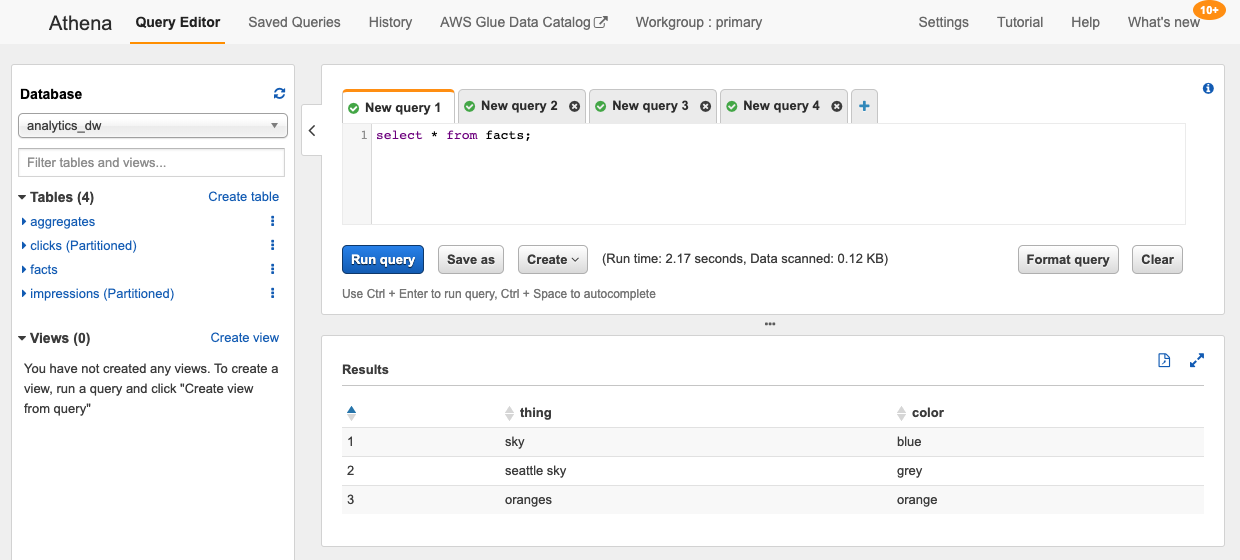Open Settings in the top bar
Screen dimensions: 1240x560
tap(944, 22)
